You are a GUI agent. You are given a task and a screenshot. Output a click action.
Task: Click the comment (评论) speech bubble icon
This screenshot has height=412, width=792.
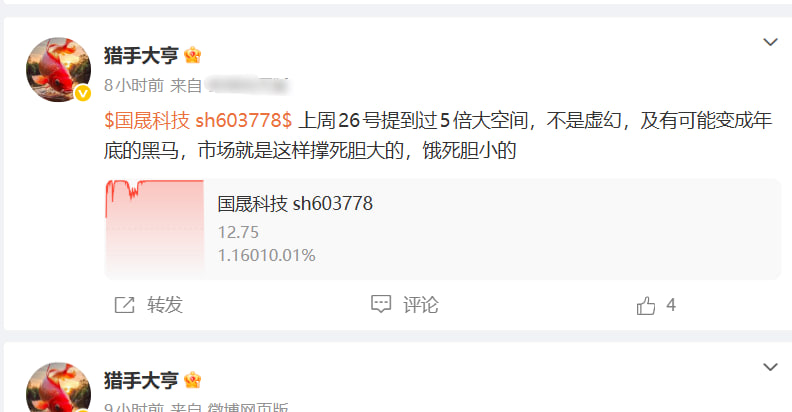pyautogui.click(x=381, y=304)
